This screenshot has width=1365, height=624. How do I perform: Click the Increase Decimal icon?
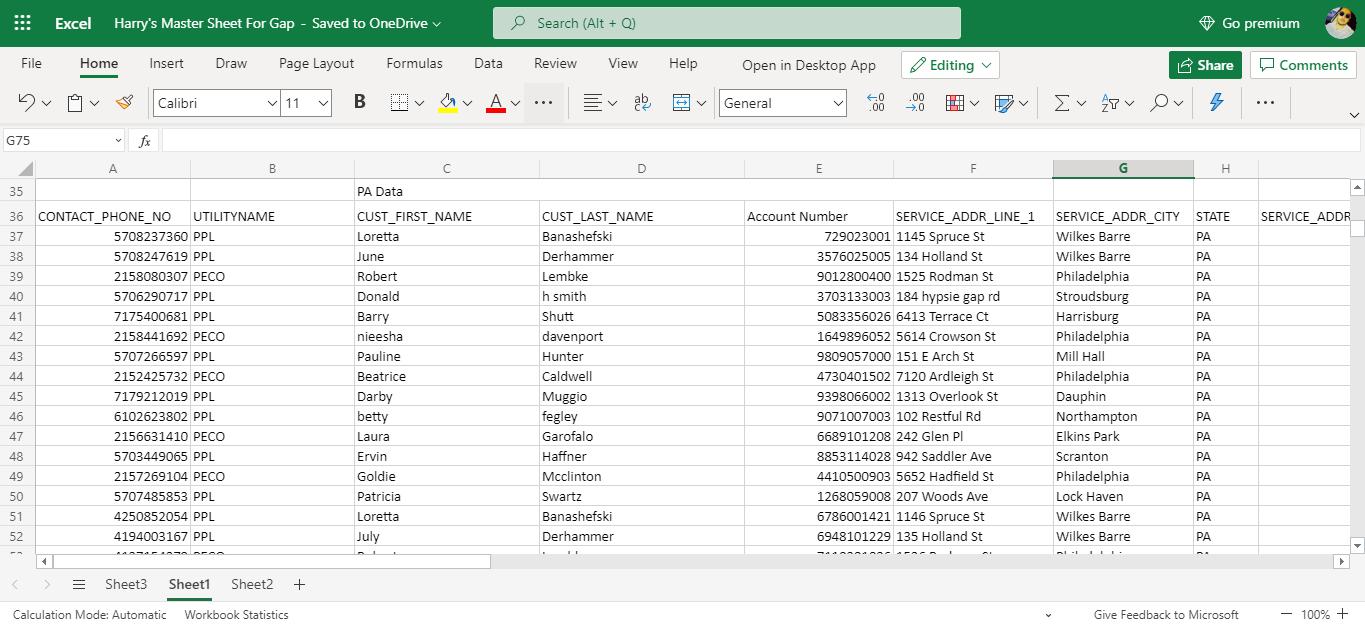click(x=876, y=103)
